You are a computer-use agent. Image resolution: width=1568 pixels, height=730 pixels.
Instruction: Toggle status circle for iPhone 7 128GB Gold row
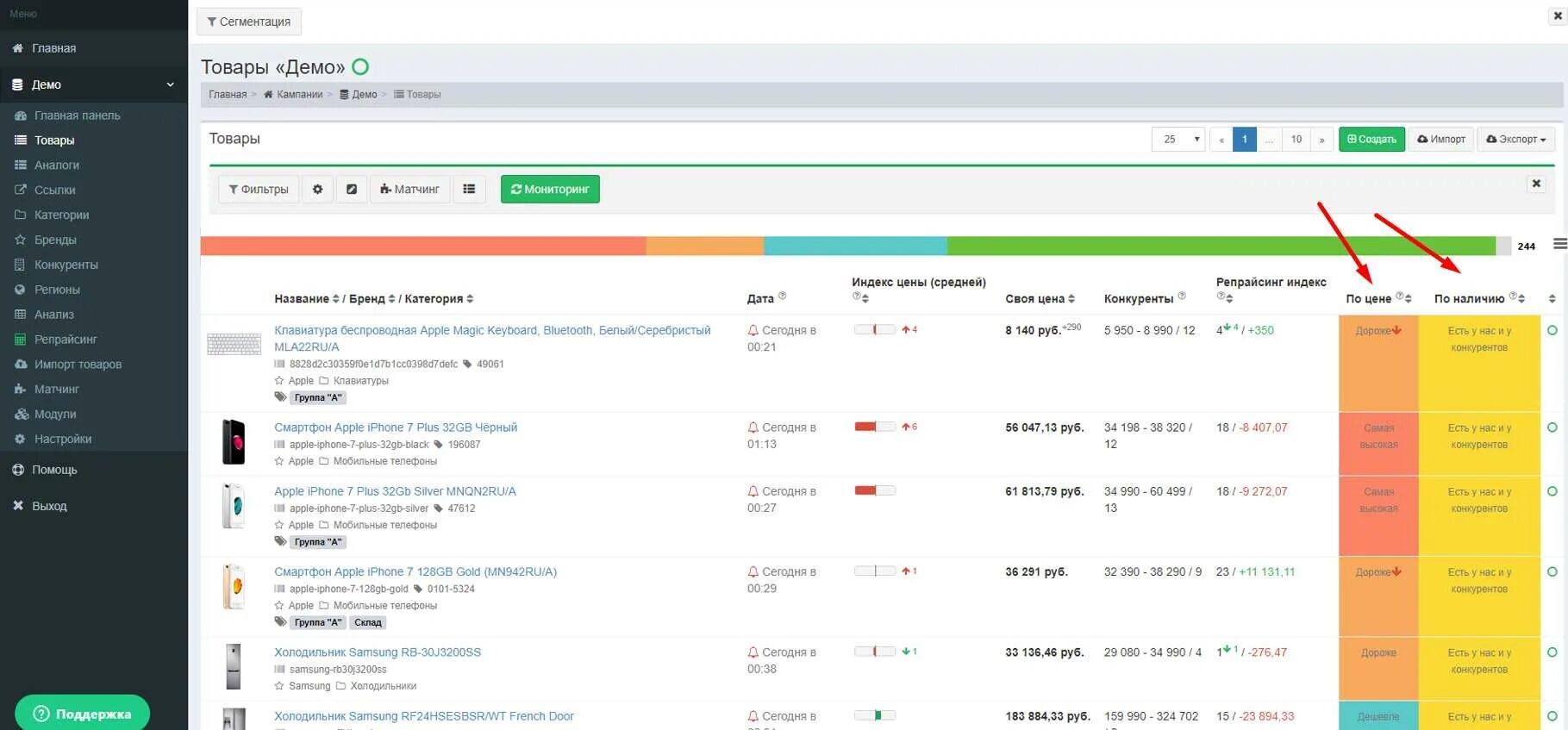coord(1552,571)
